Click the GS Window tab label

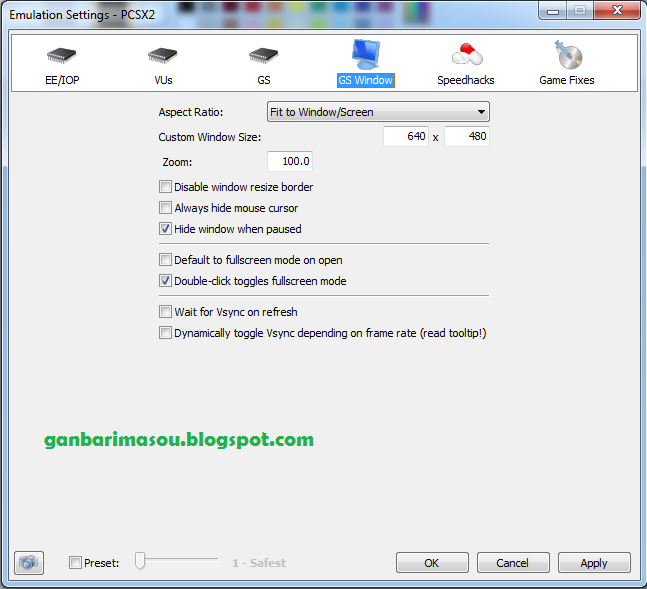click(x=366, y=80)
